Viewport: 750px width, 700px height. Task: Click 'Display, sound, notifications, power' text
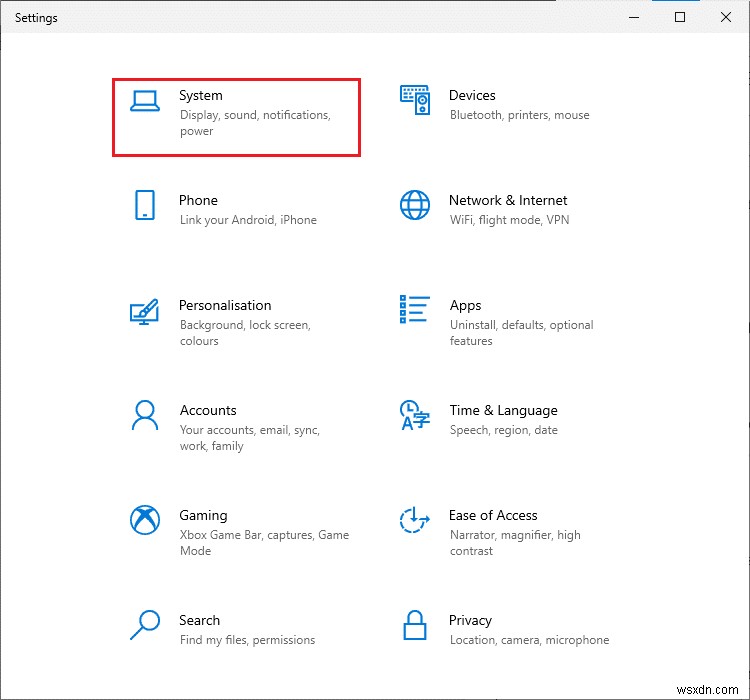pyautogui.click(x=255, y=123)
